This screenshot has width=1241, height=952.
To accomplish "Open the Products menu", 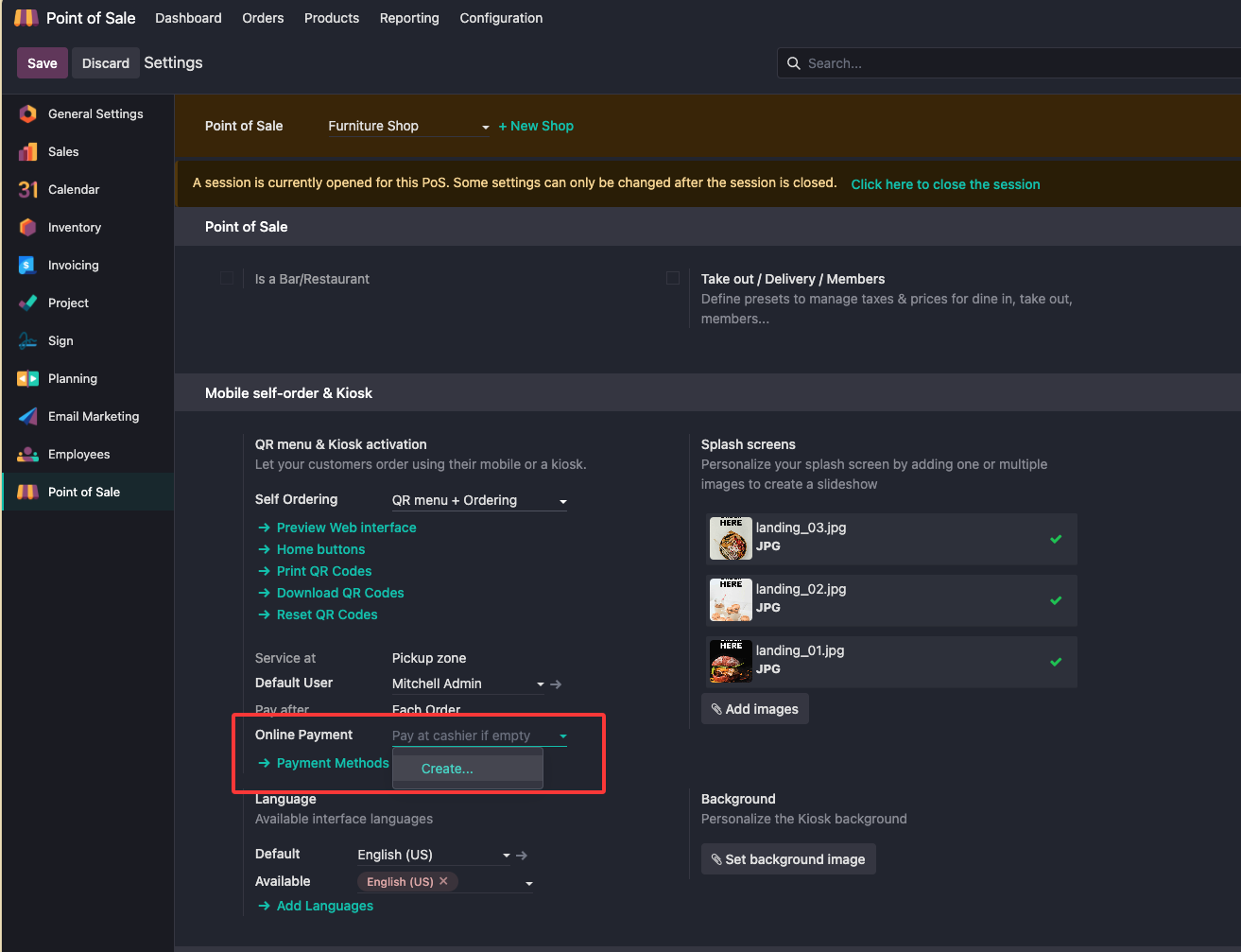I will coord(332,18).
